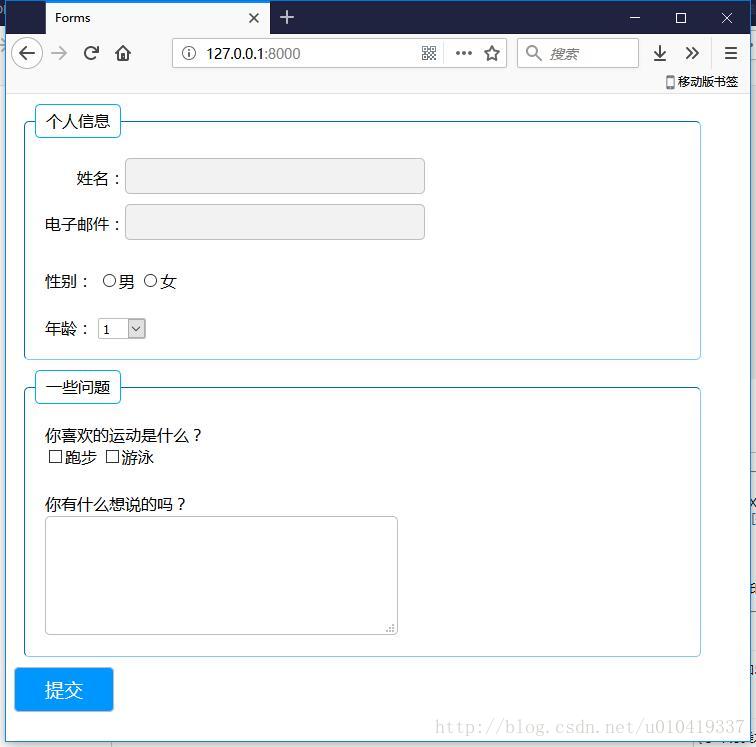Click the forward navigation arrow
Image resolution: width=756 pixels, height=747 pixels.
[59, 53]
